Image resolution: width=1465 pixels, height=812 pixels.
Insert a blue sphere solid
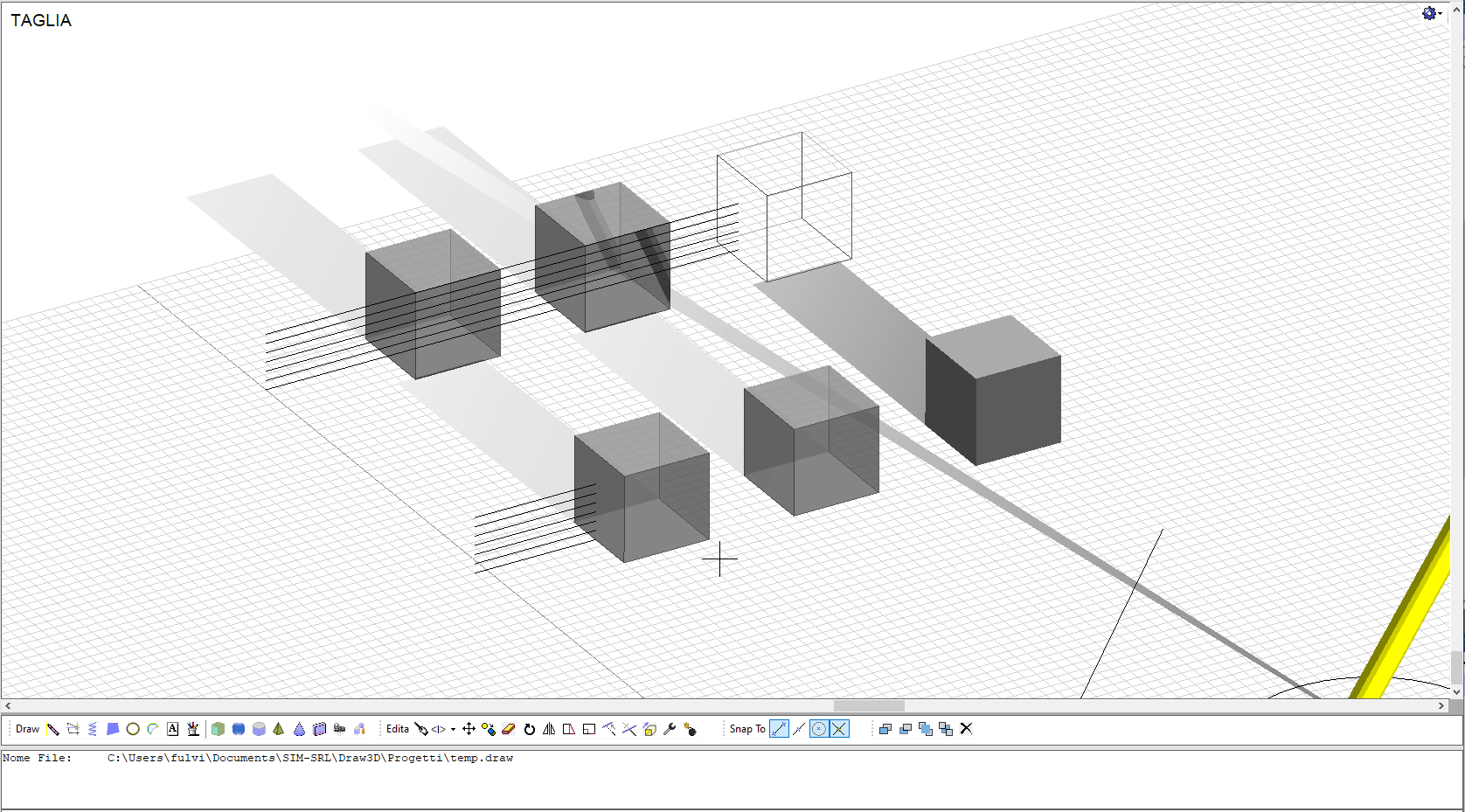pos(239,729)
